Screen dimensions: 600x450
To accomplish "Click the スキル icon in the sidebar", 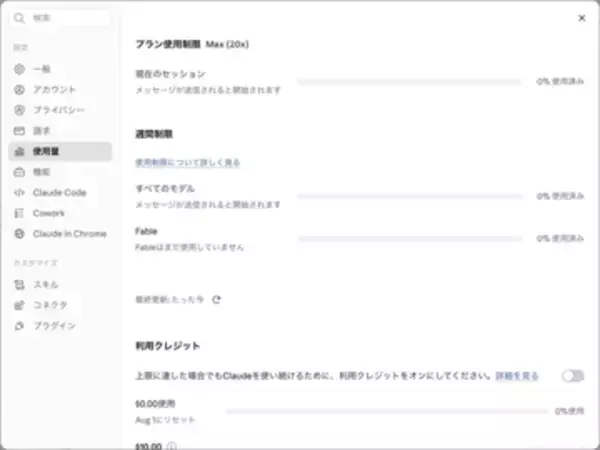I will [x=19, y=285].
